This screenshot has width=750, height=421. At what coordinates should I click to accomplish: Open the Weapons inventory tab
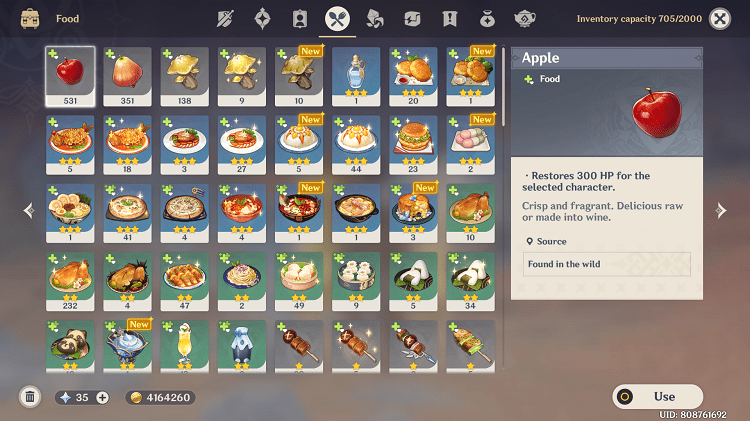tap(225, 19)
